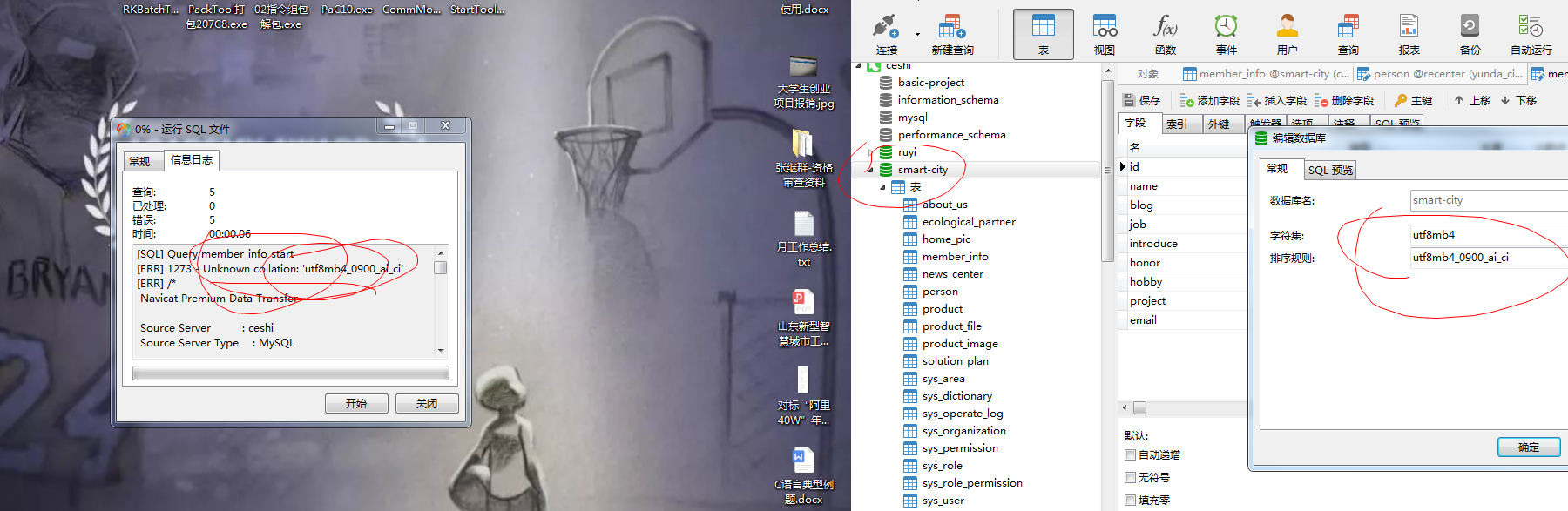Select the basic-project database icon
Image resolution: width=1568 pixels, height=511 pixels.
(886, 83)
